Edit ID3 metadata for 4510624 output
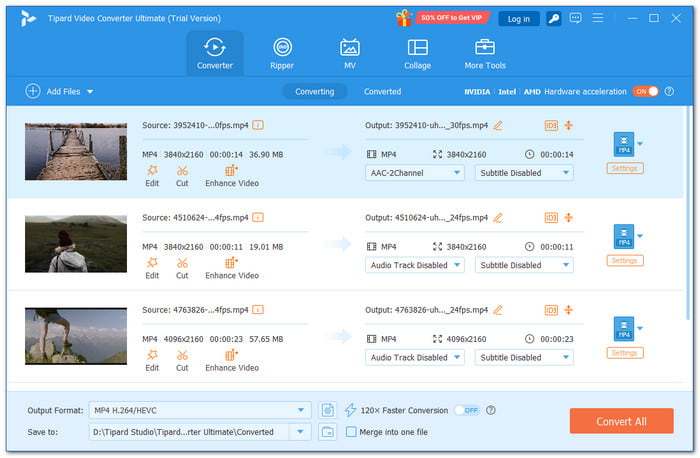 (551, 218)
